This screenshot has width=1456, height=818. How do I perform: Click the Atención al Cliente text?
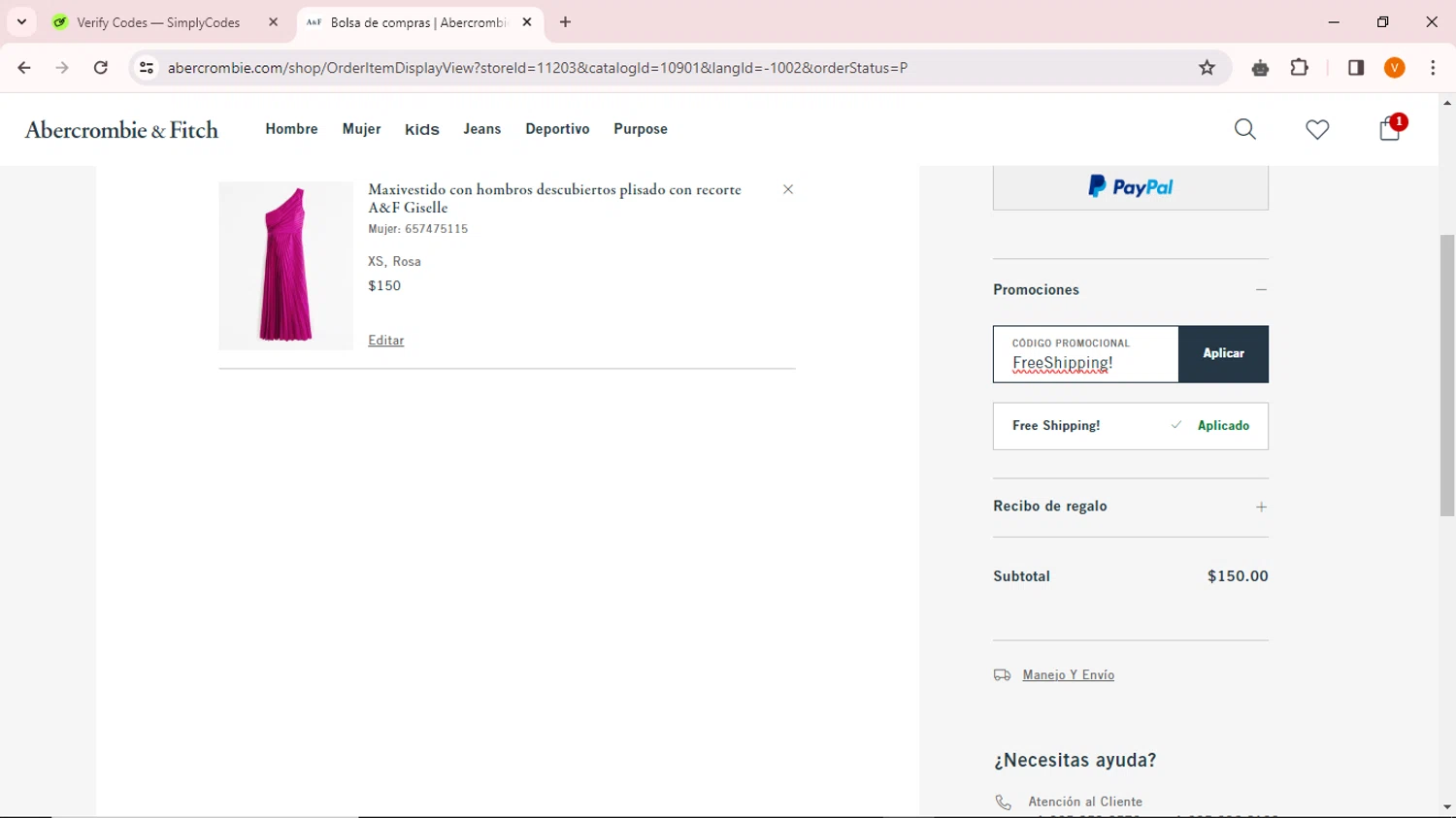[x=1085, y=802]
